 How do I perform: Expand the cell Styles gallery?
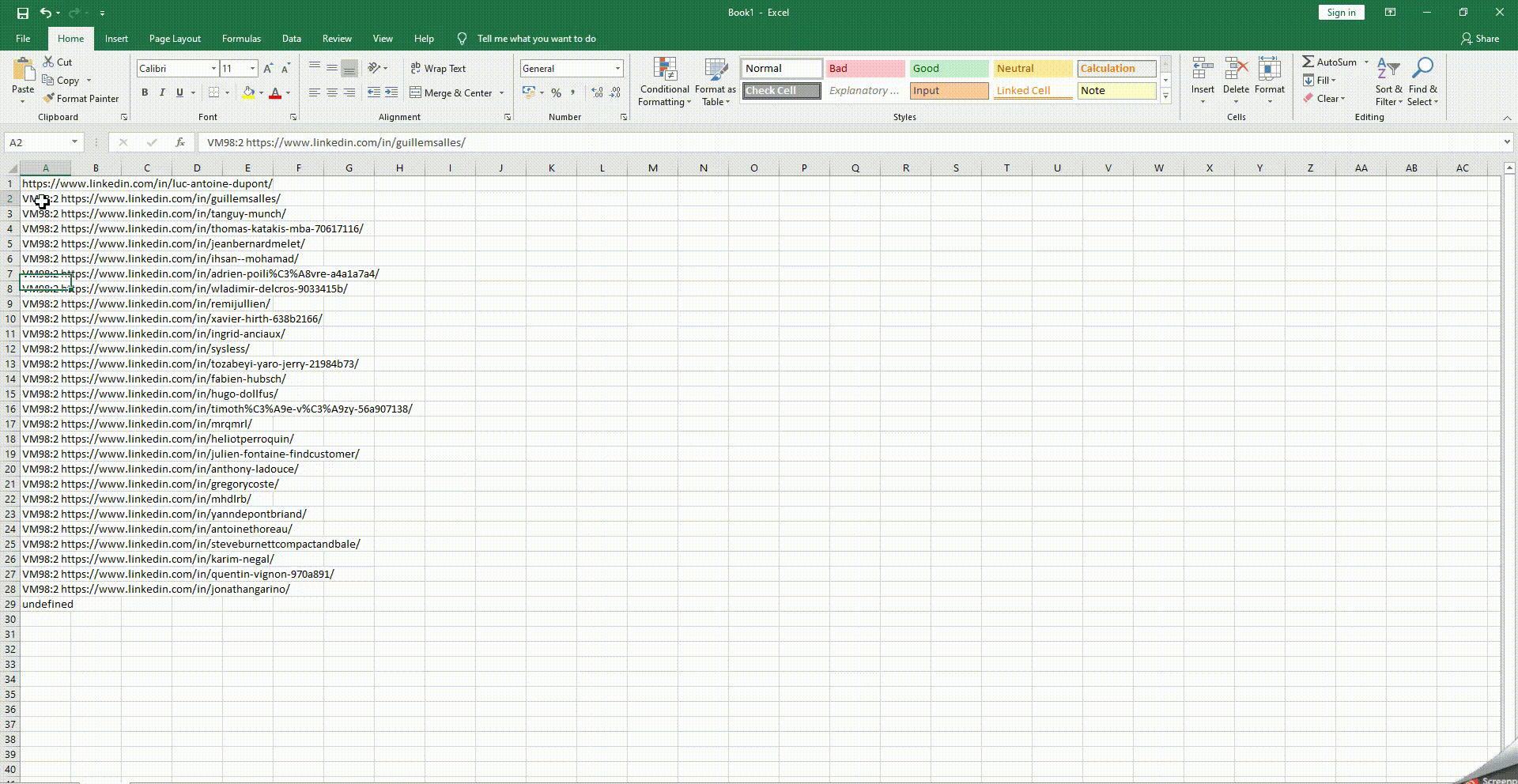(x=1165, y=96)
